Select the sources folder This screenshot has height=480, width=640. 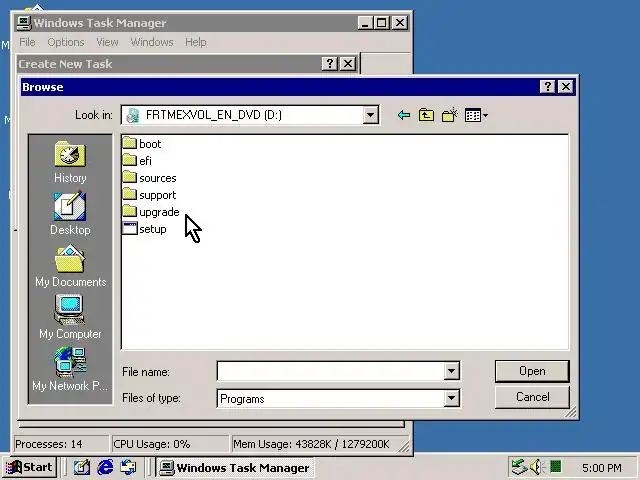[x=150, y=178]
